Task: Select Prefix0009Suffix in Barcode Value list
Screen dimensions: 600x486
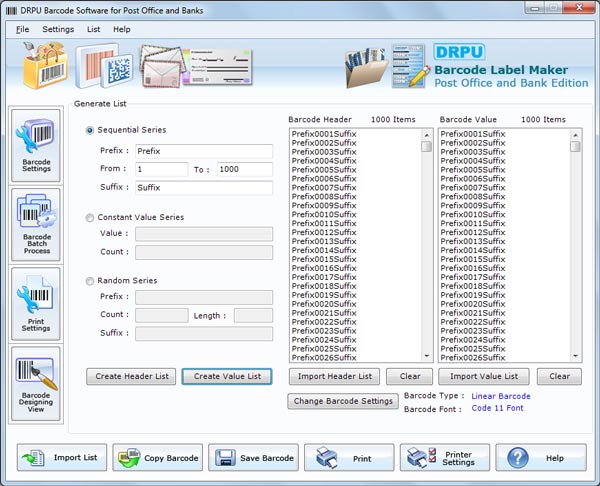Action: click(x=473, y=205)
